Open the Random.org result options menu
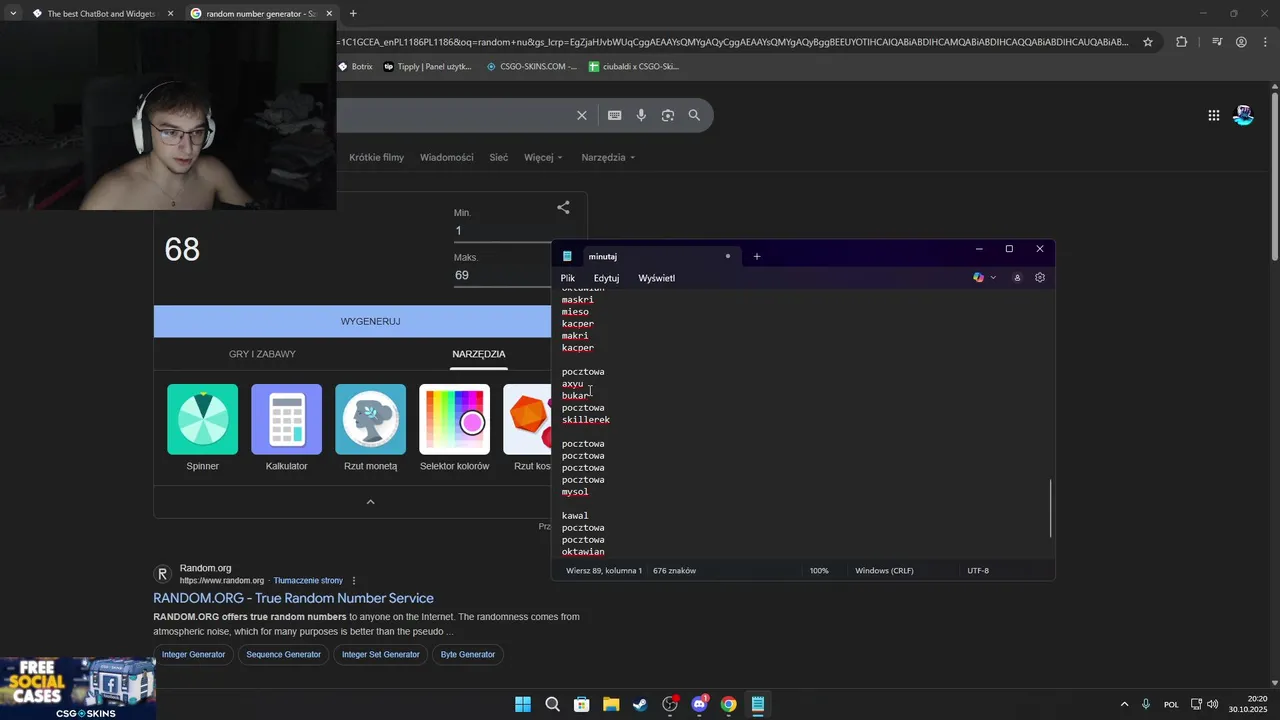This screenshot has width=1280, height=720. click(354, 580)
